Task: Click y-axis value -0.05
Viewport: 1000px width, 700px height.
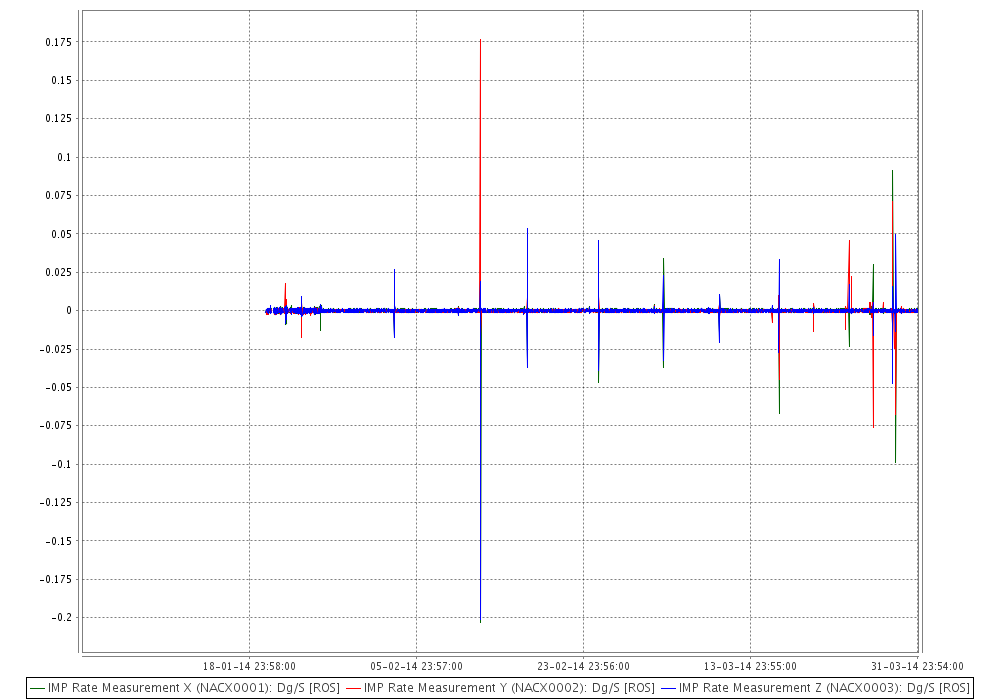Action: 59,388
